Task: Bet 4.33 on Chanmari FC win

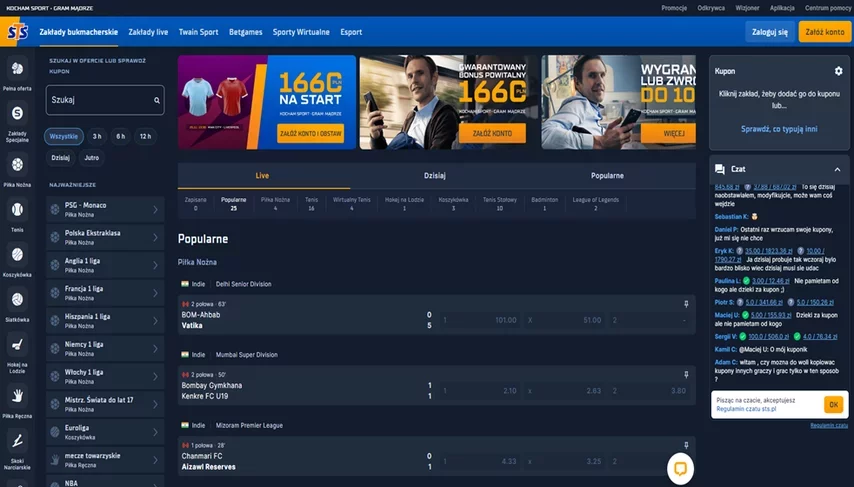Action: click(479, 461)
